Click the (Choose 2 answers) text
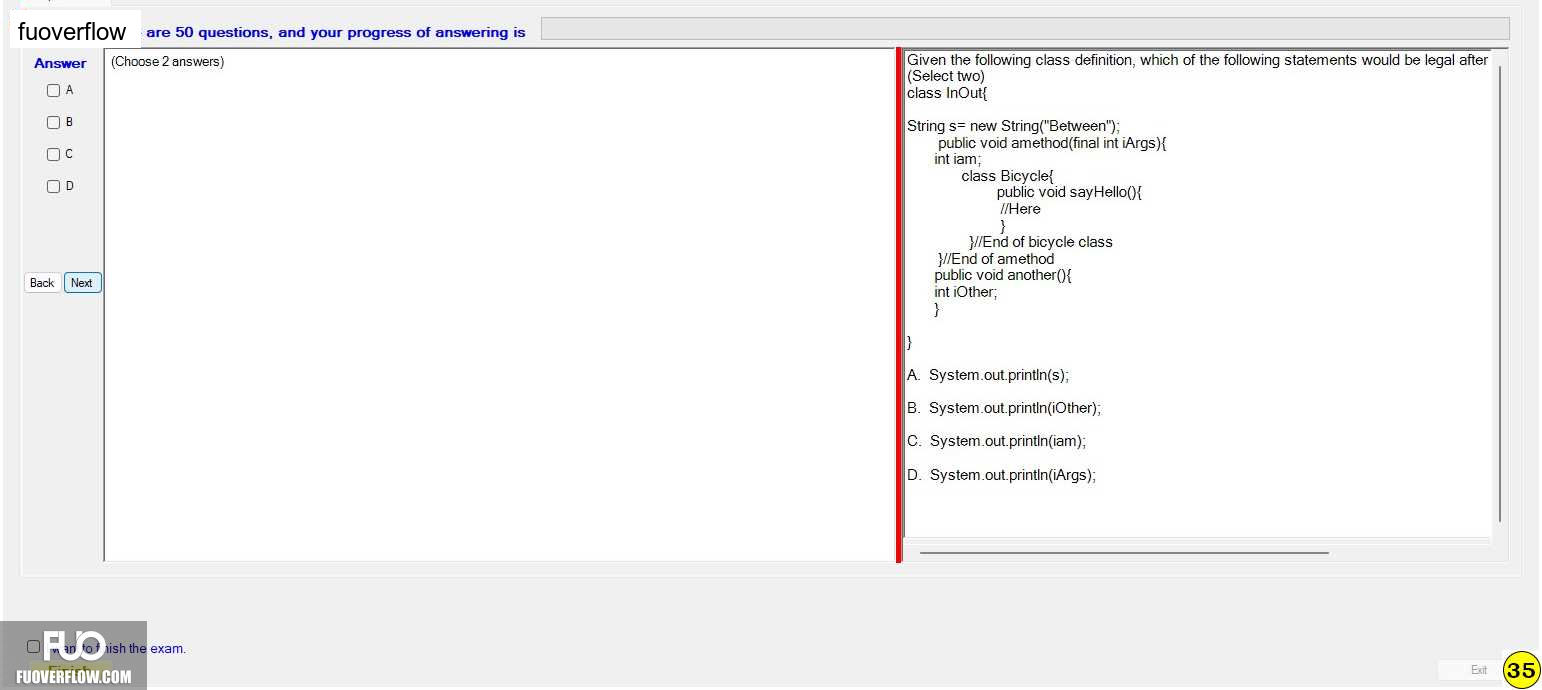1542x690 pixels. pyautogui.click(x=168, y=62)
